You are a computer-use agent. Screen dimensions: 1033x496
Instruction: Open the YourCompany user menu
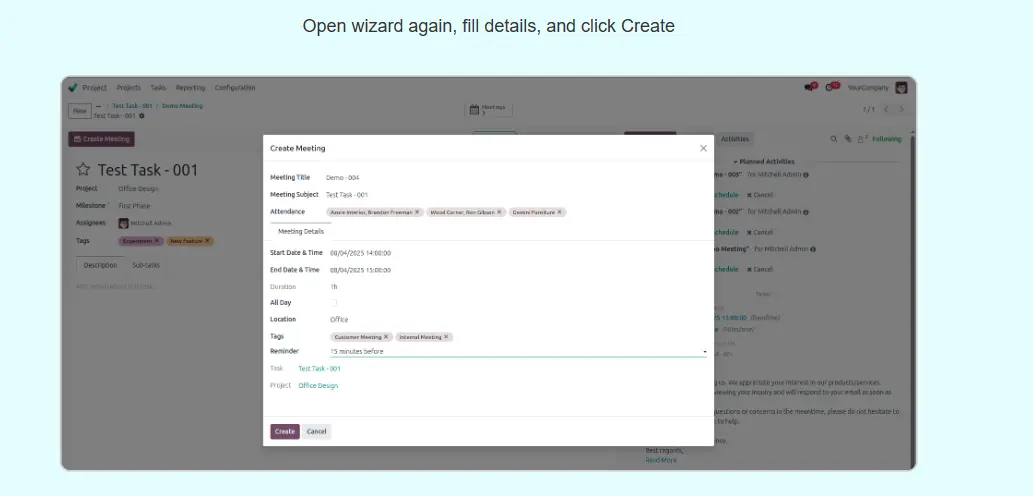(901, 88)
